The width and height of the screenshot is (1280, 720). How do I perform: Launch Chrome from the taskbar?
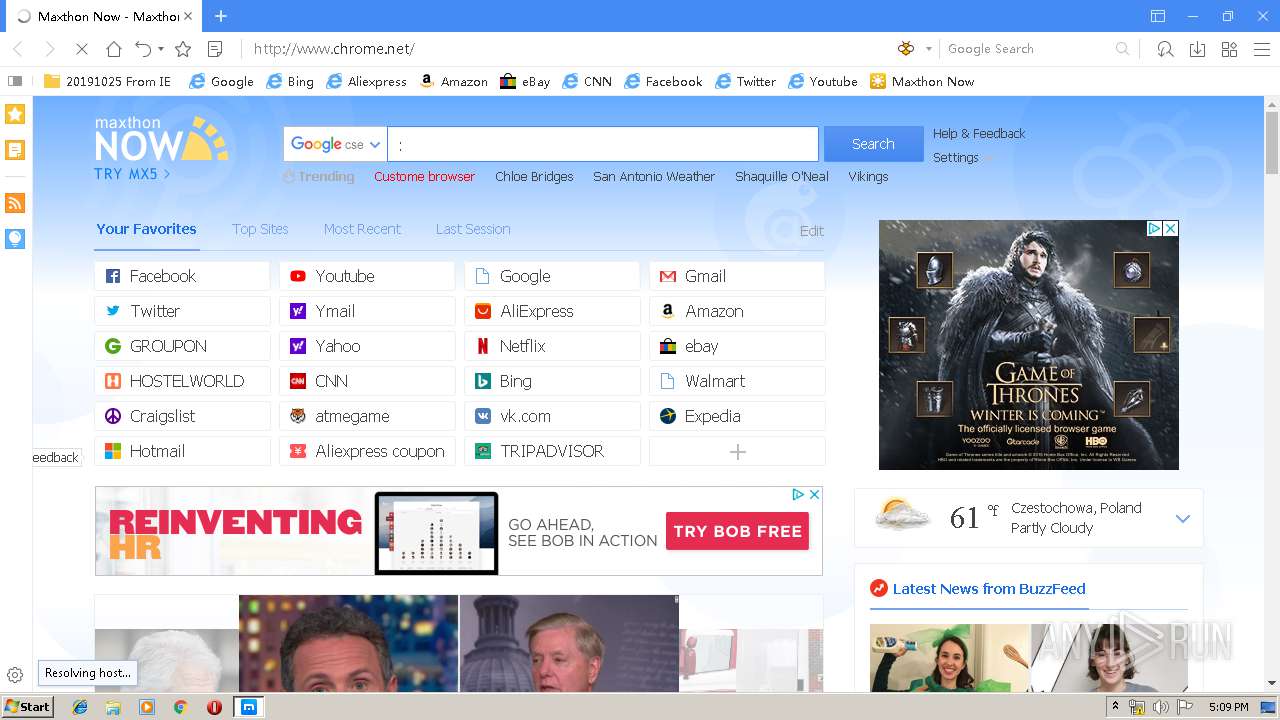[180, 707]
